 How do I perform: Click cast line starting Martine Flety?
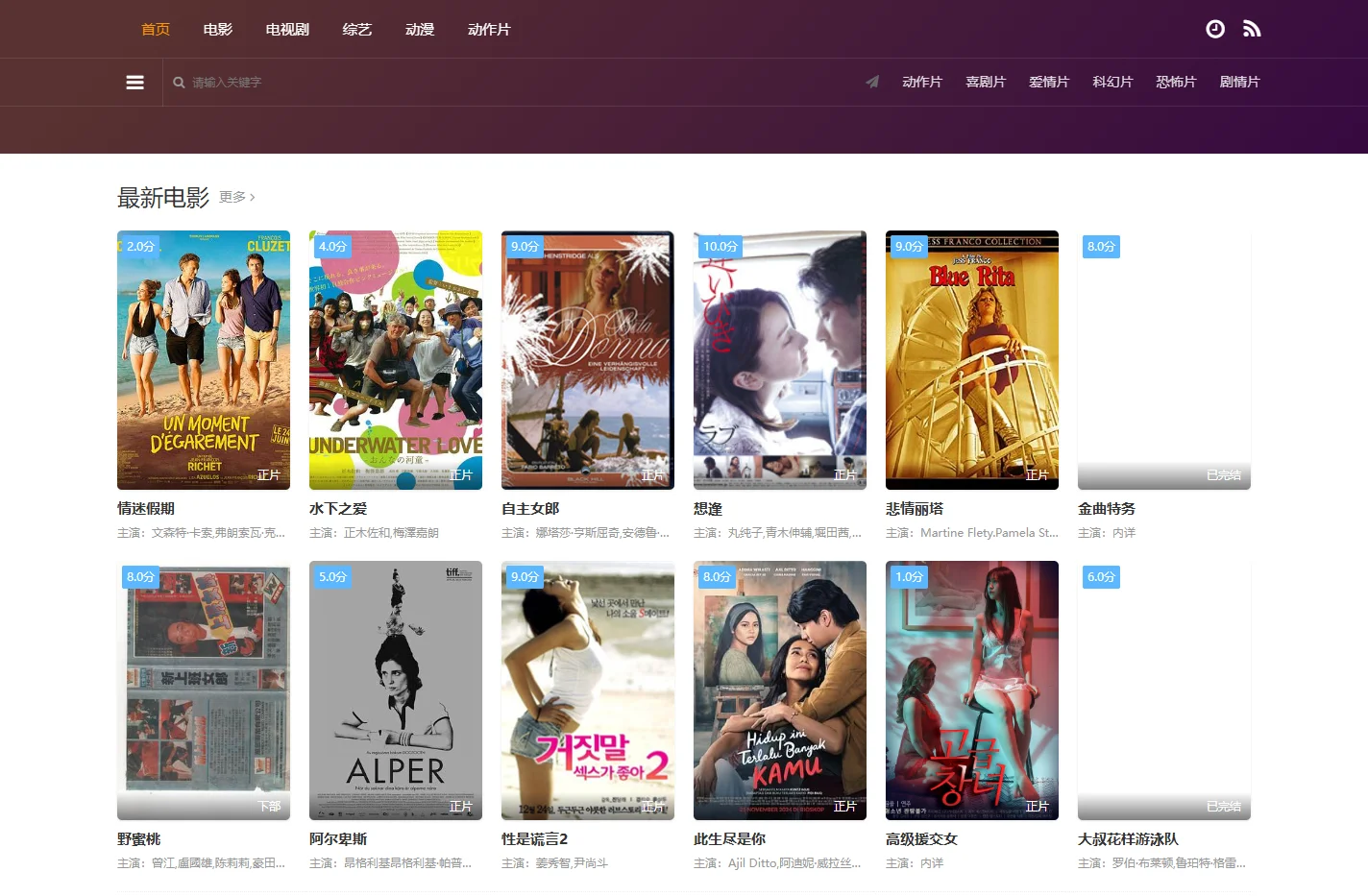coord(972,533)
